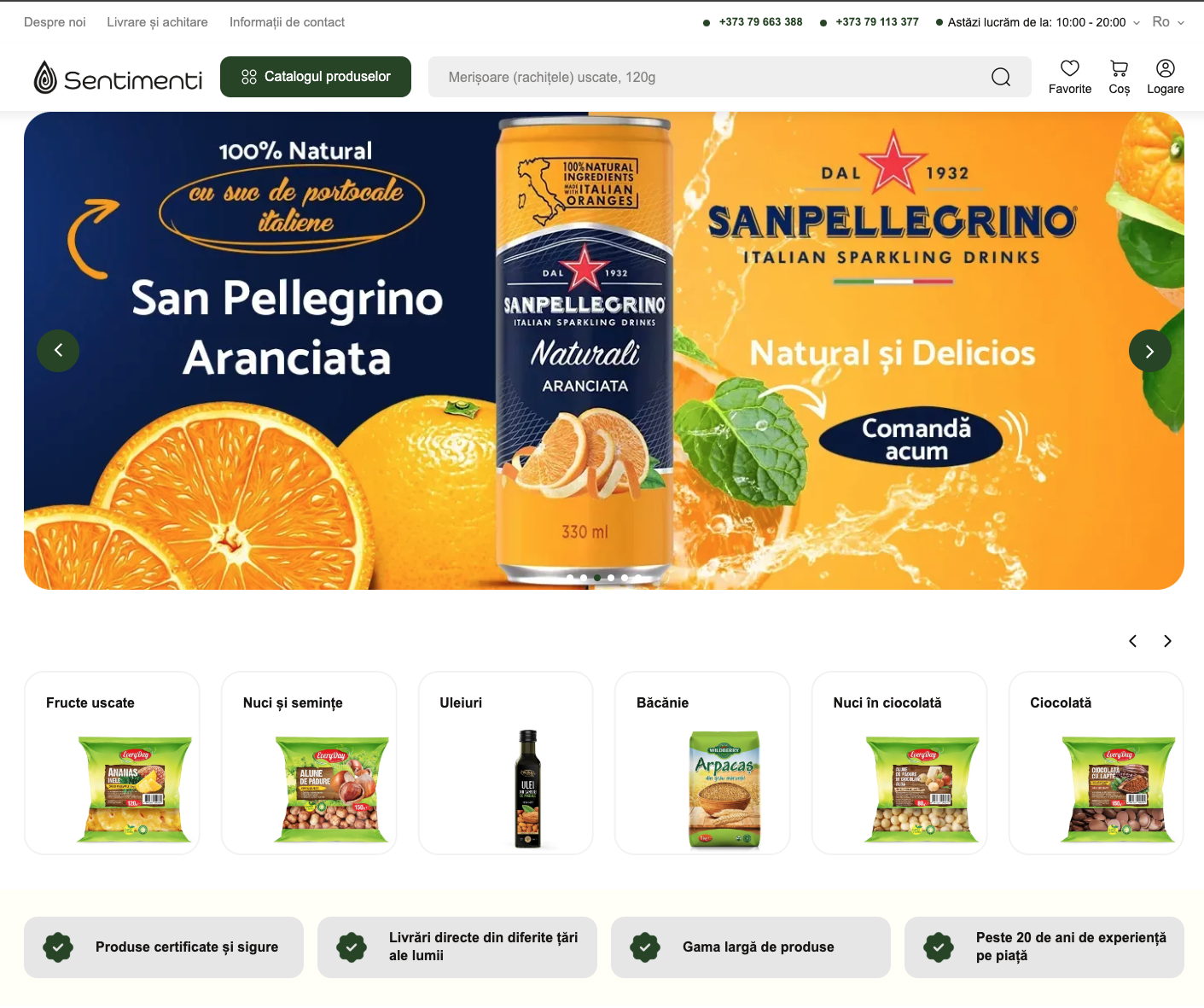The height and width of the screenshot is (1008, 1204).
Task: Open Informații de contact link
Action: click(287, 22)
